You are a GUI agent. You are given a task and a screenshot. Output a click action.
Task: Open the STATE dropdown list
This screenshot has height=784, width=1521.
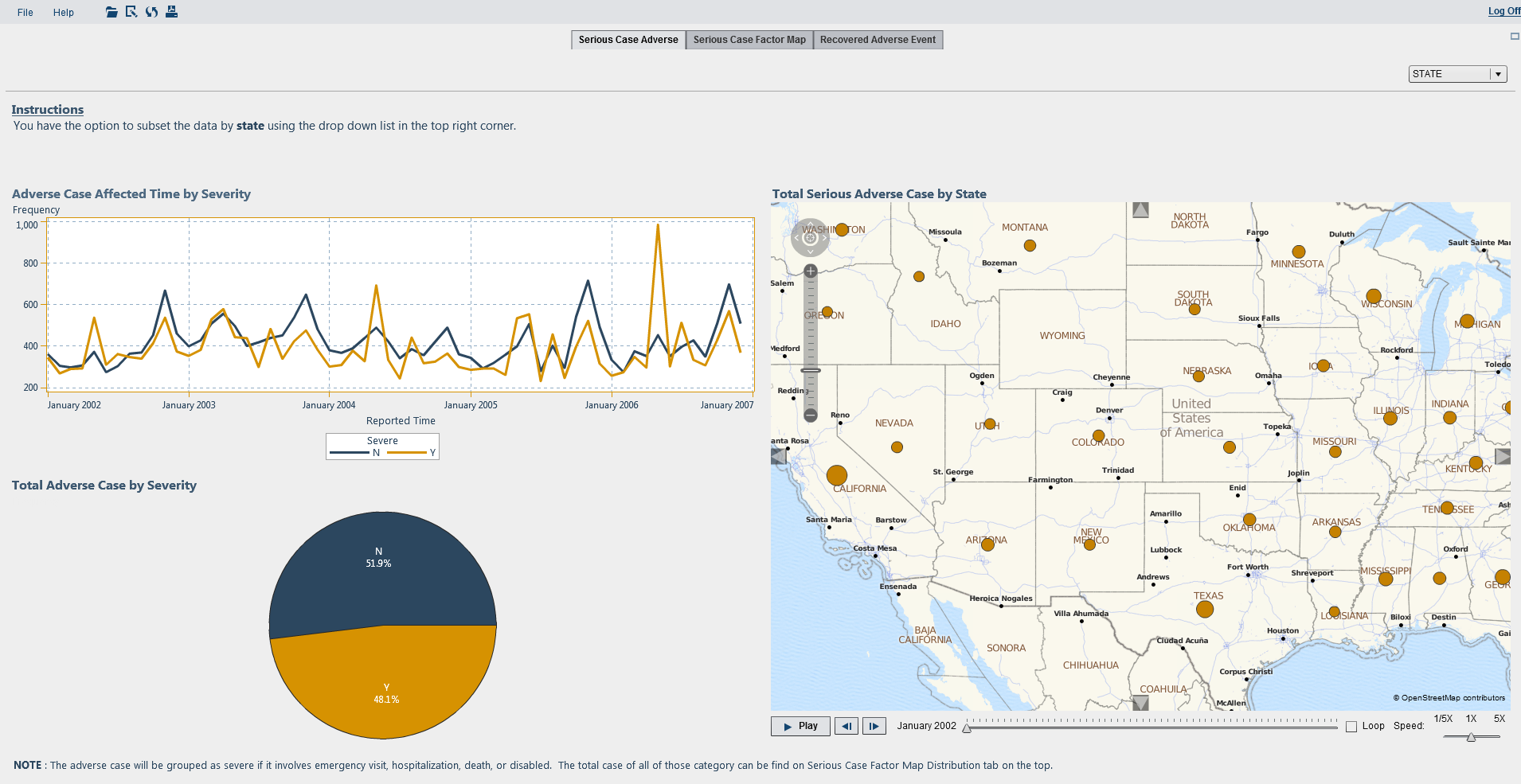click(x=1458, y=74)
